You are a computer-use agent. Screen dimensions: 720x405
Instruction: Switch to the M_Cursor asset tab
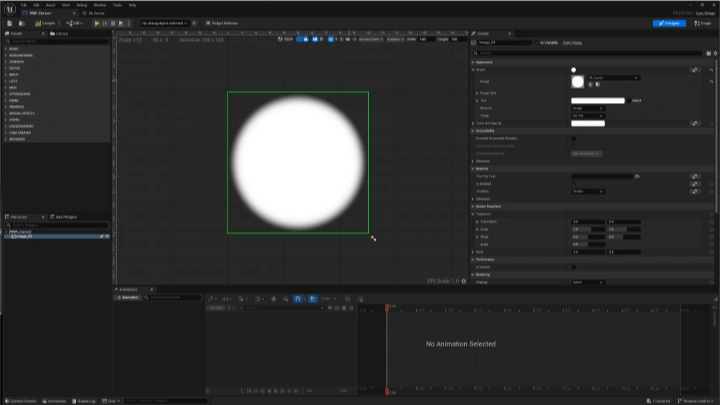(x=94, y=13)
